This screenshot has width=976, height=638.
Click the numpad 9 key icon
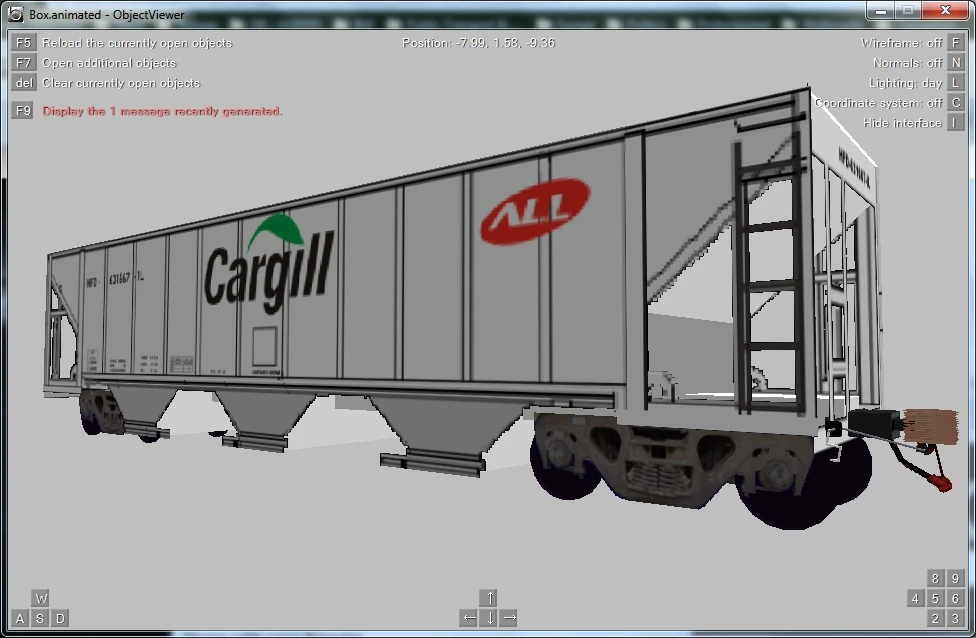(955, 578)
